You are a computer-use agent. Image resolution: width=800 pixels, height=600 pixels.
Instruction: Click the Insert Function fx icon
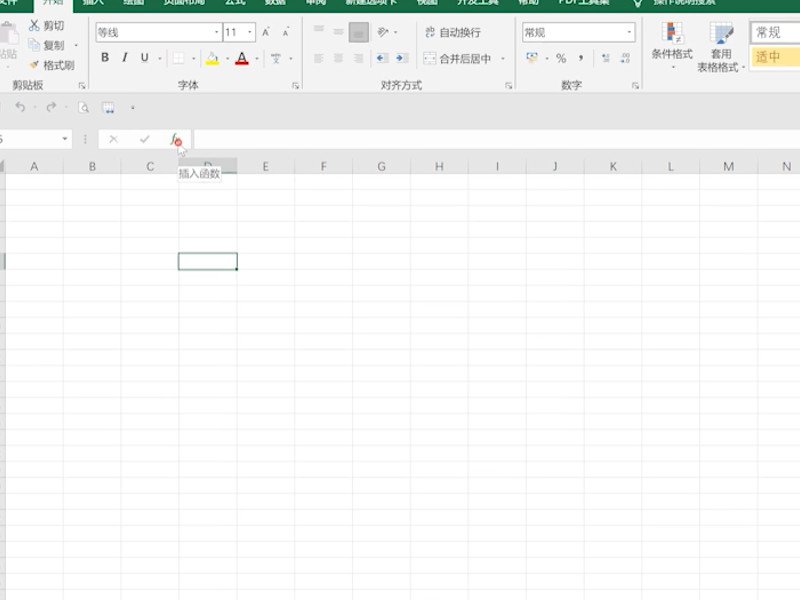tap(175, 138)
